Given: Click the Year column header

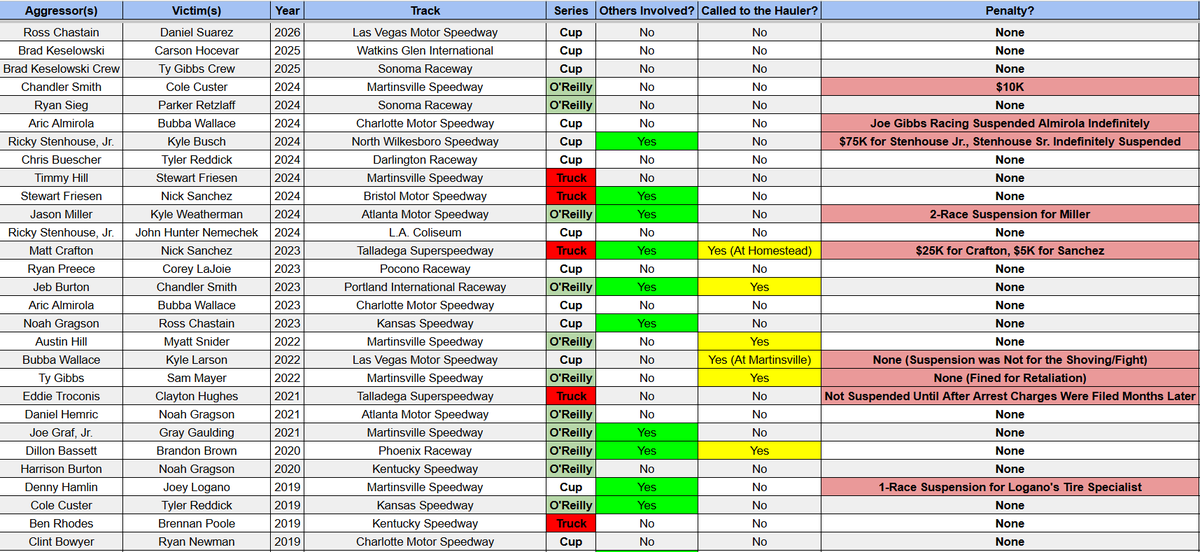Looking at the screenshot, I should click(285, 11).
